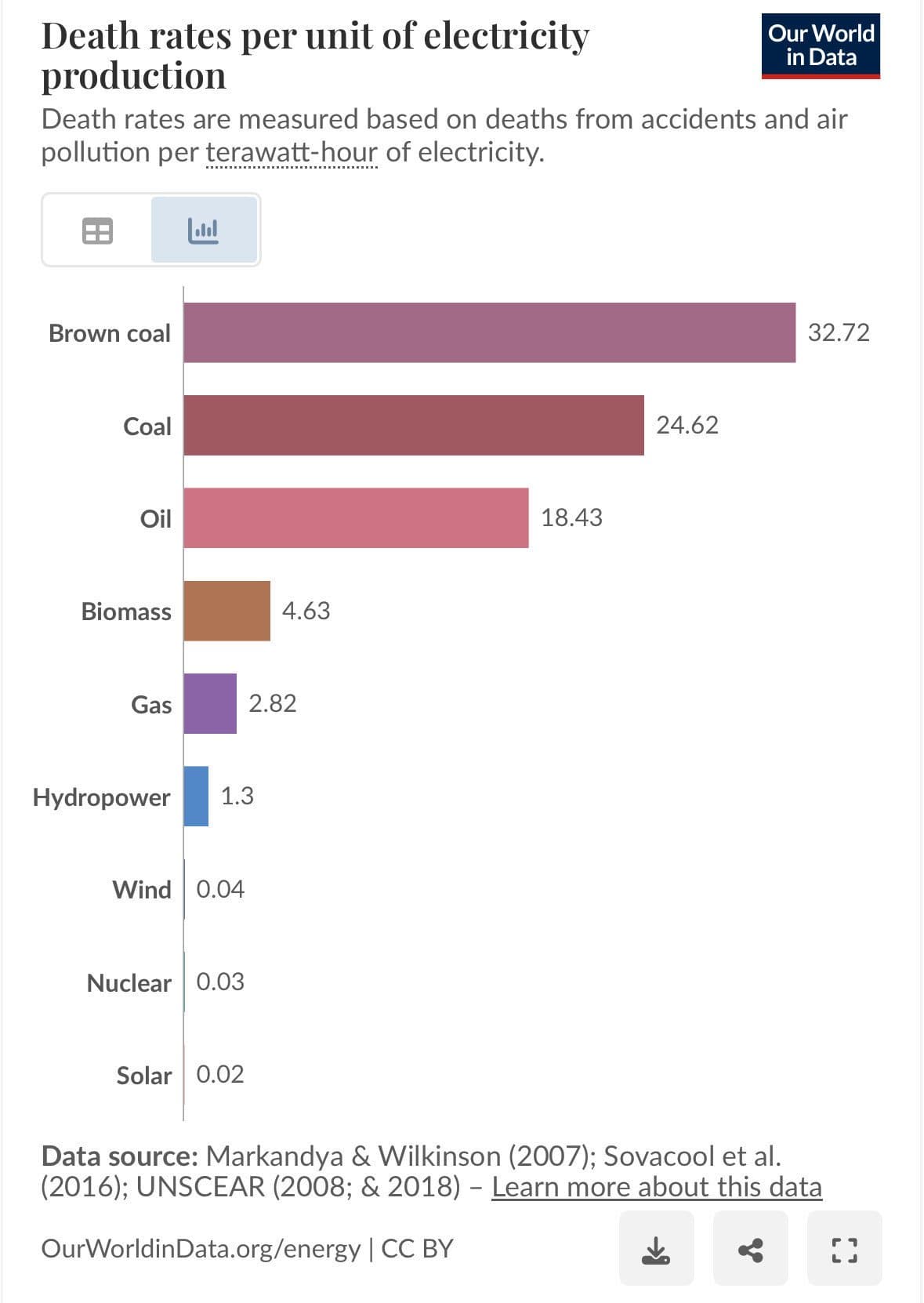This screenshot has height=1303, width=924.
Task: Open the Our World in Data logo
Action: click(x=821, y=45)
